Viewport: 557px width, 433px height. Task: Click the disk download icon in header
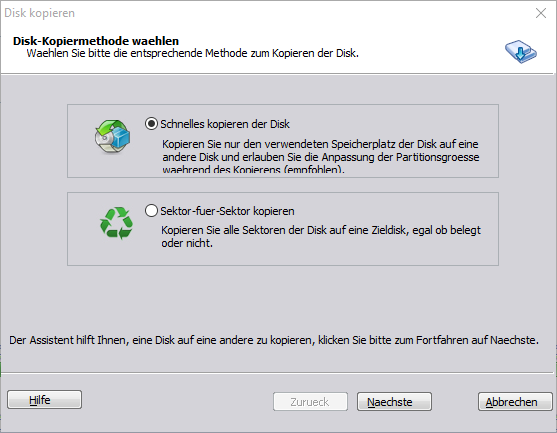pos(521,52)
